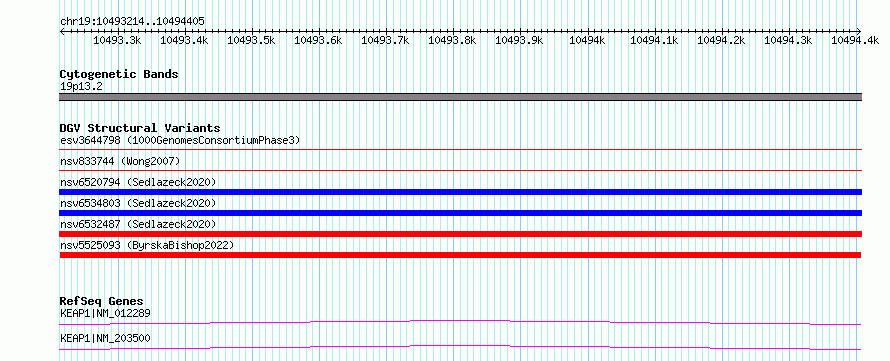Select the blue nsv6534803 variant bar

coord(460,213)
